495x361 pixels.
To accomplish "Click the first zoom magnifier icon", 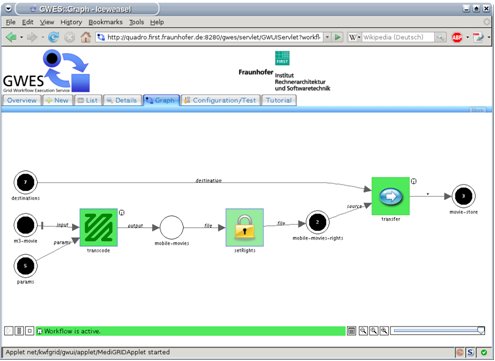I will tap(363, 331).
